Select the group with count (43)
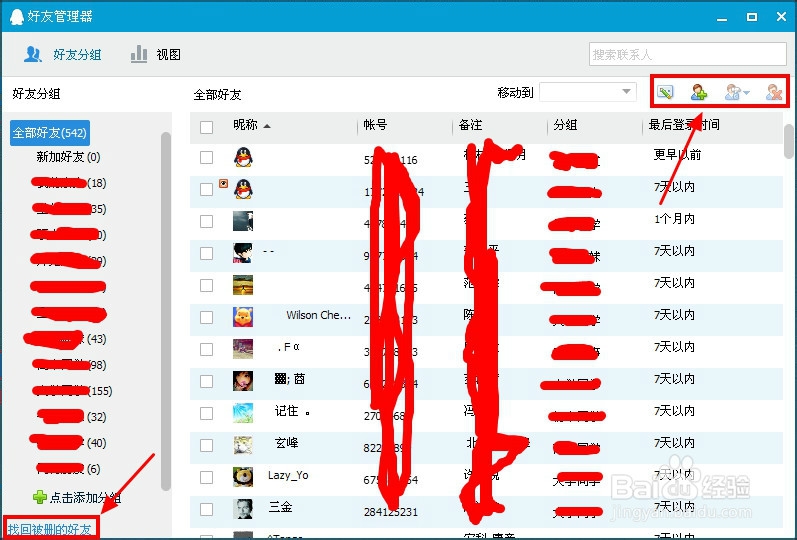 65,339
